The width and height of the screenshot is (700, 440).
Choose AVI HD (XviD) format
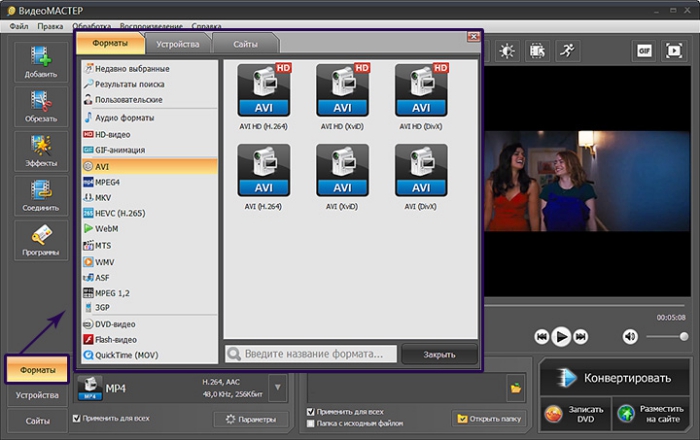coord(342,97)
